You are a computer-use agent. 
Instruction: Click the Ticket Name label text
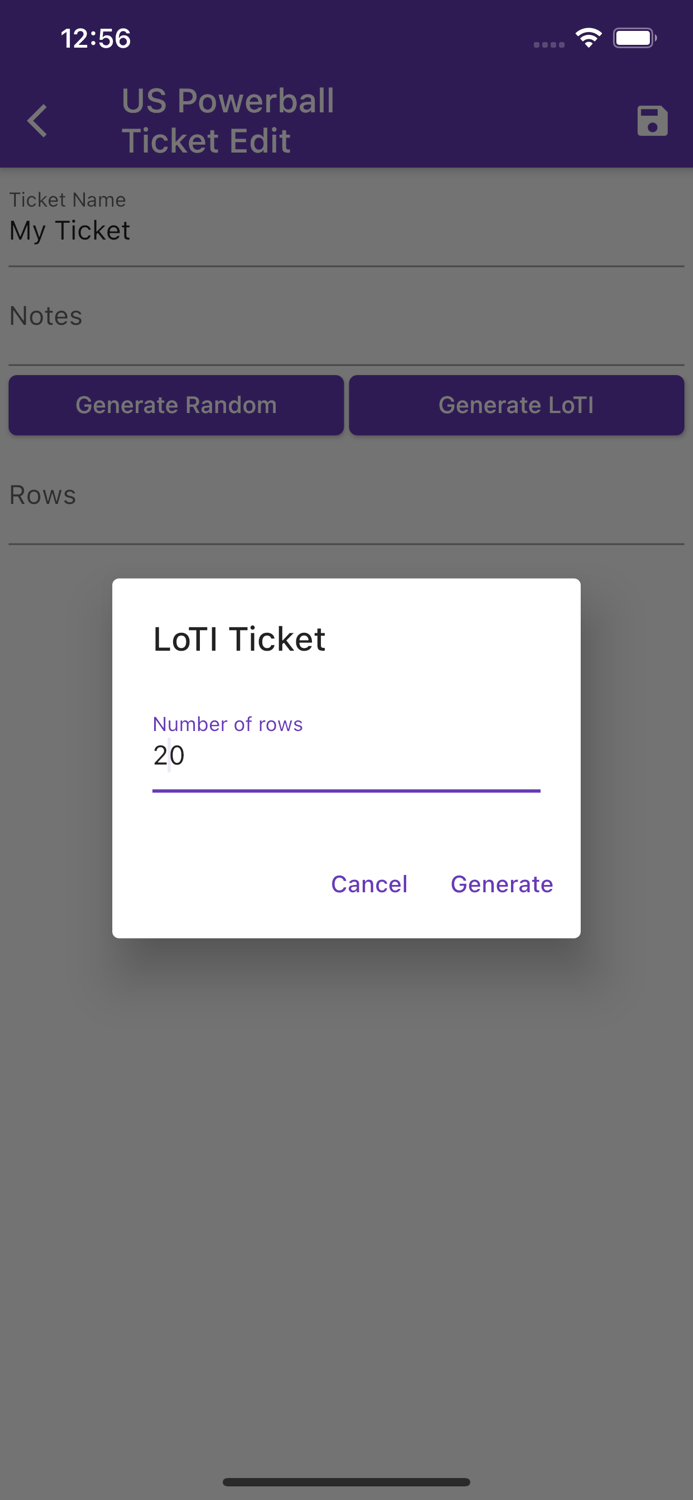(67, 200)
